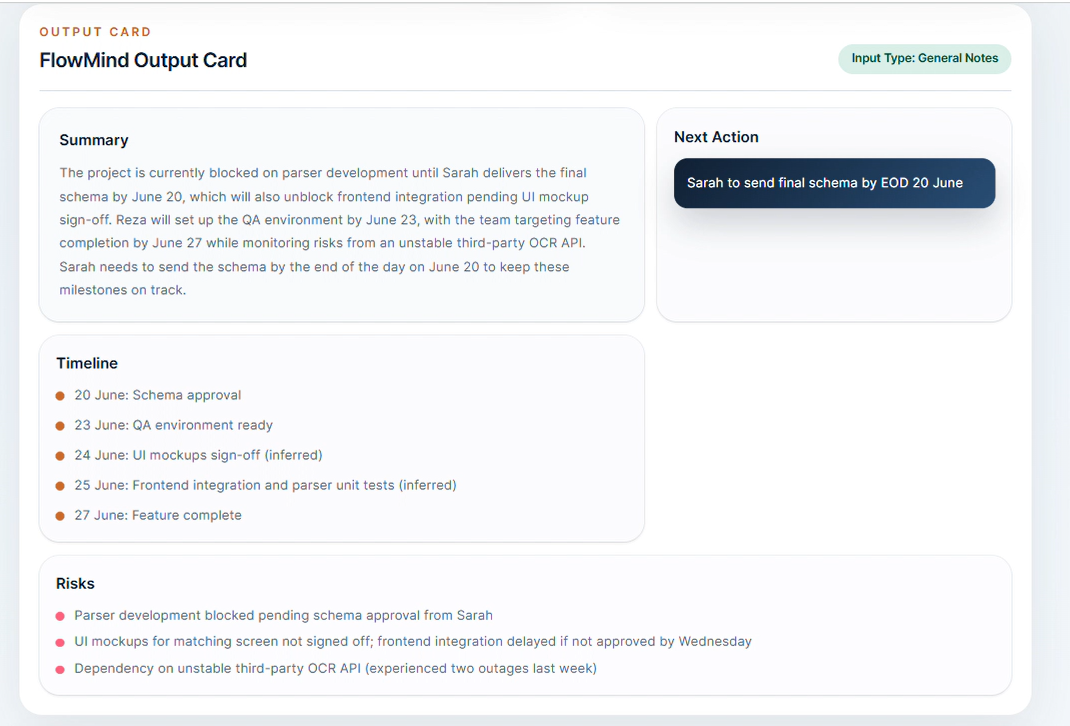Click the orange dot beside 20 June

[60, 396]
